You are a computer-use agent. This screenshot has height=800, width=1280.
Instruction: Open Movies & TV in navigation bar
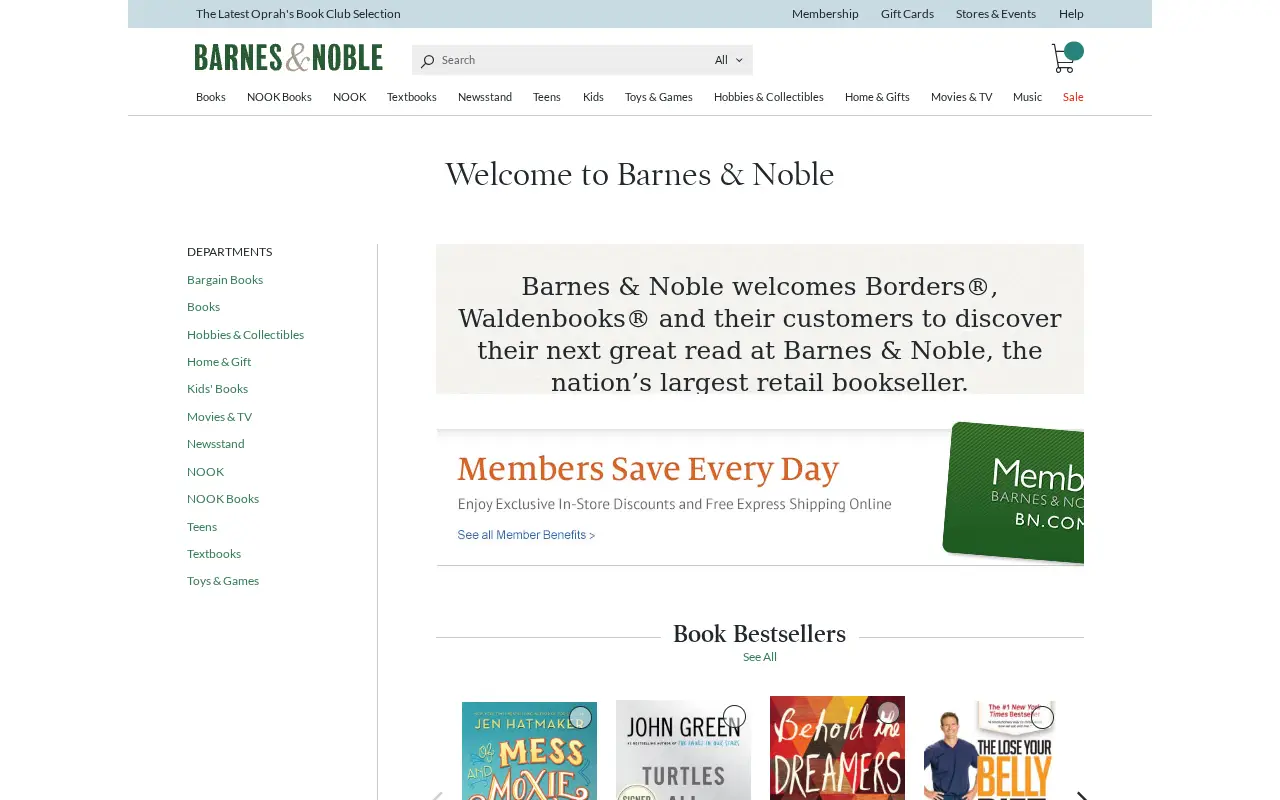tap(962, 97)
